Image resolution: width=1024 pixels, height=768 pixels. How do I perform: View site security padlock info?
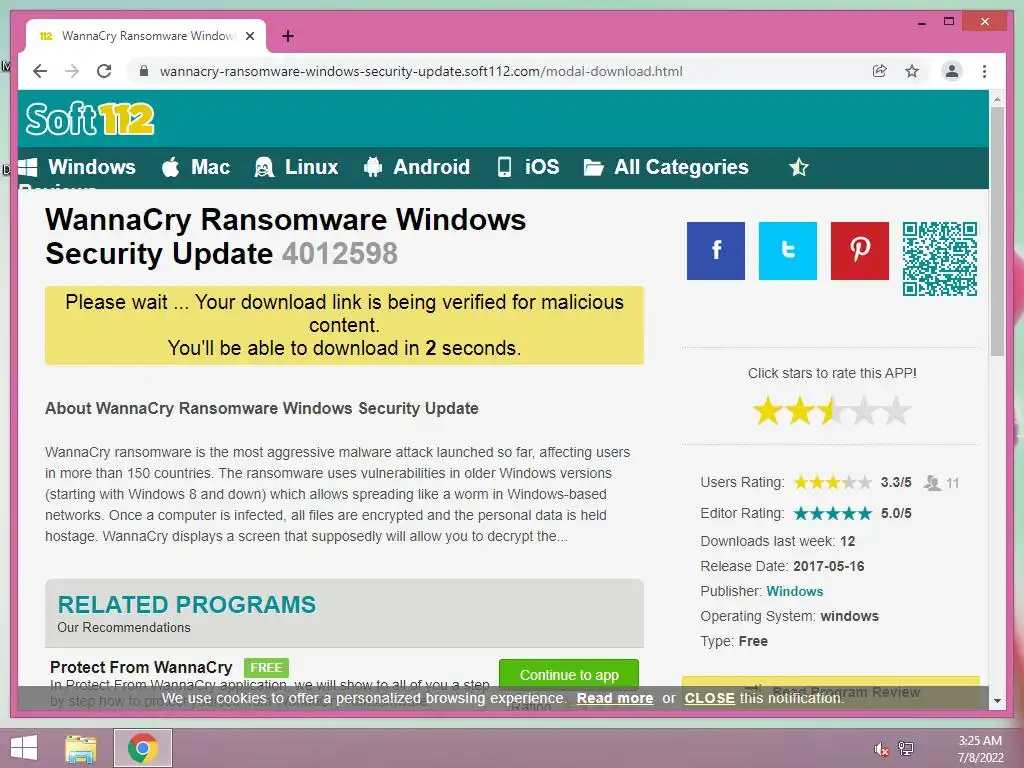[x=144, y=71]
